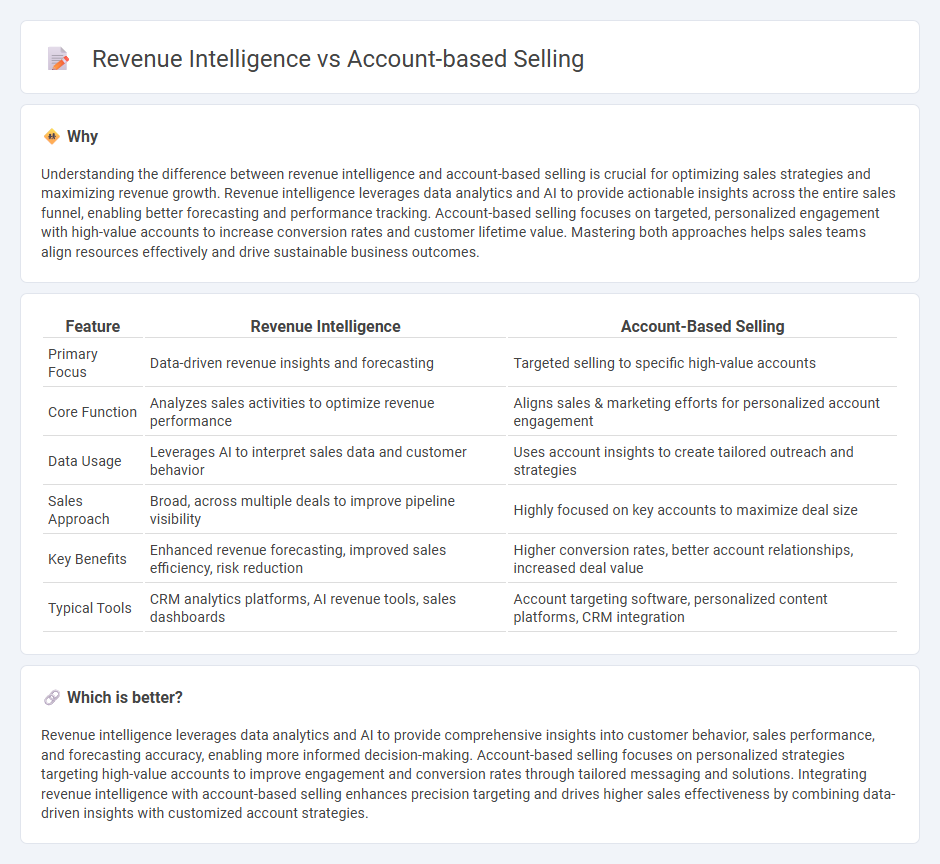
Task: Click the chain link icon beside Which is better?
Action: pyautogui.click(x=52, y=697)
